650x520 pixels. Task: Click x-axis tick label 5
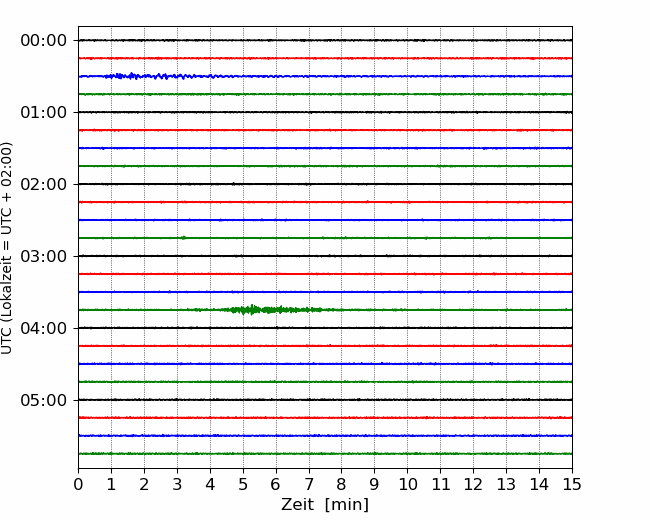click(243, 484)
